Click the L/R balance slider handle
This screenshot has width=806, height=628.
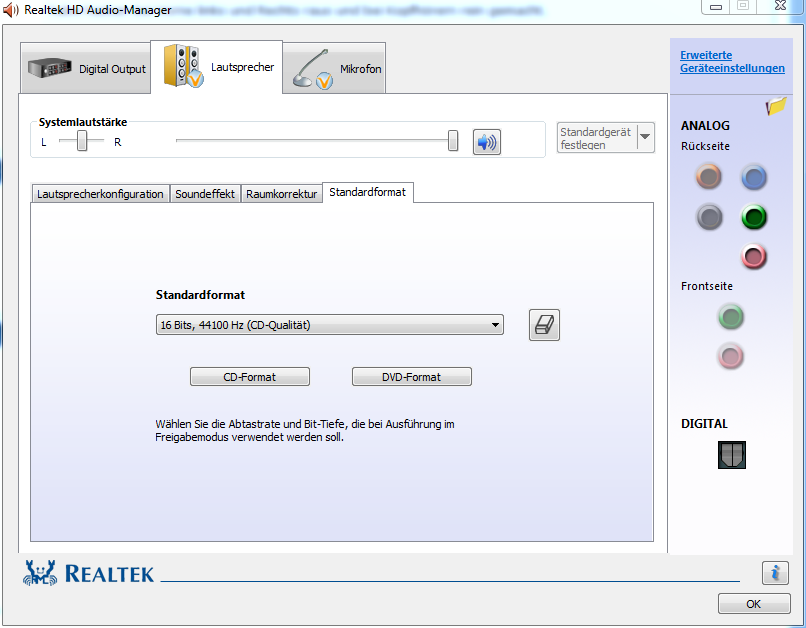pos(82,140)
